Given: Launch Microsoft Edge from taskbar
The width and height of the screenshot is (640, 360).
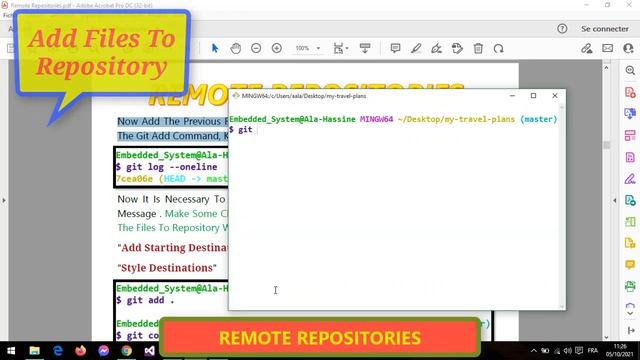Looking at the screenshot, I should [58, 351].
